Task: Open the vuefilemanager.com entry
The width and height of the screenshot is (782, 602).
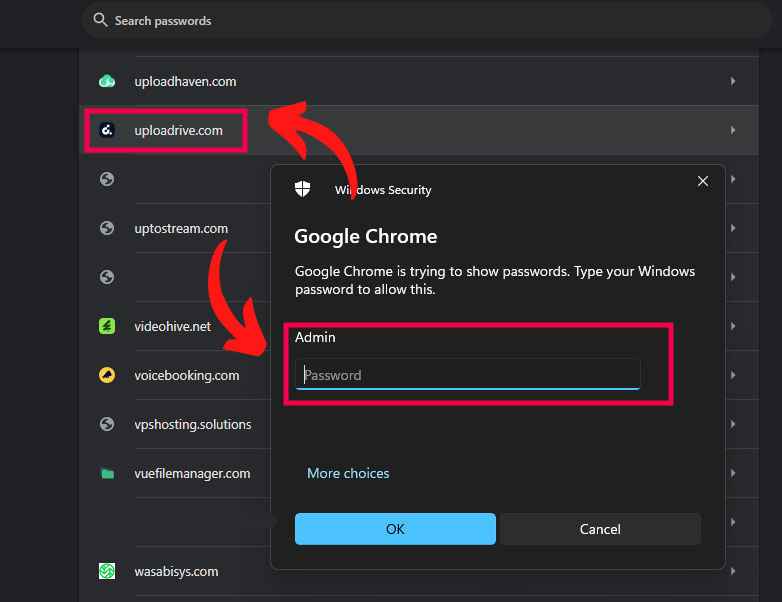Action: pos(192,473)
